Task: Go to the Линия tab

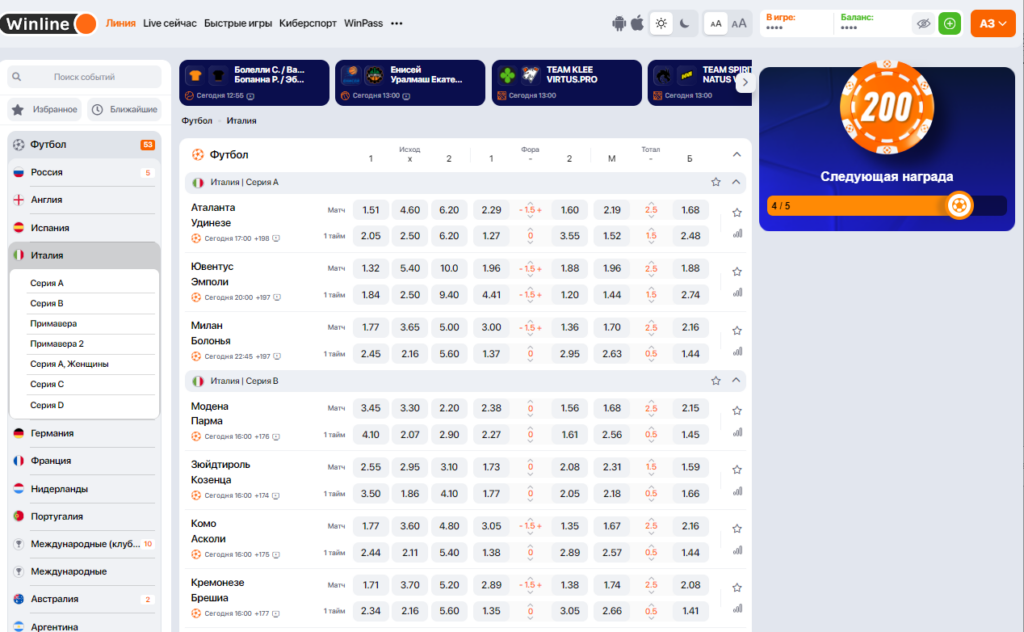Action: [121, 23]
